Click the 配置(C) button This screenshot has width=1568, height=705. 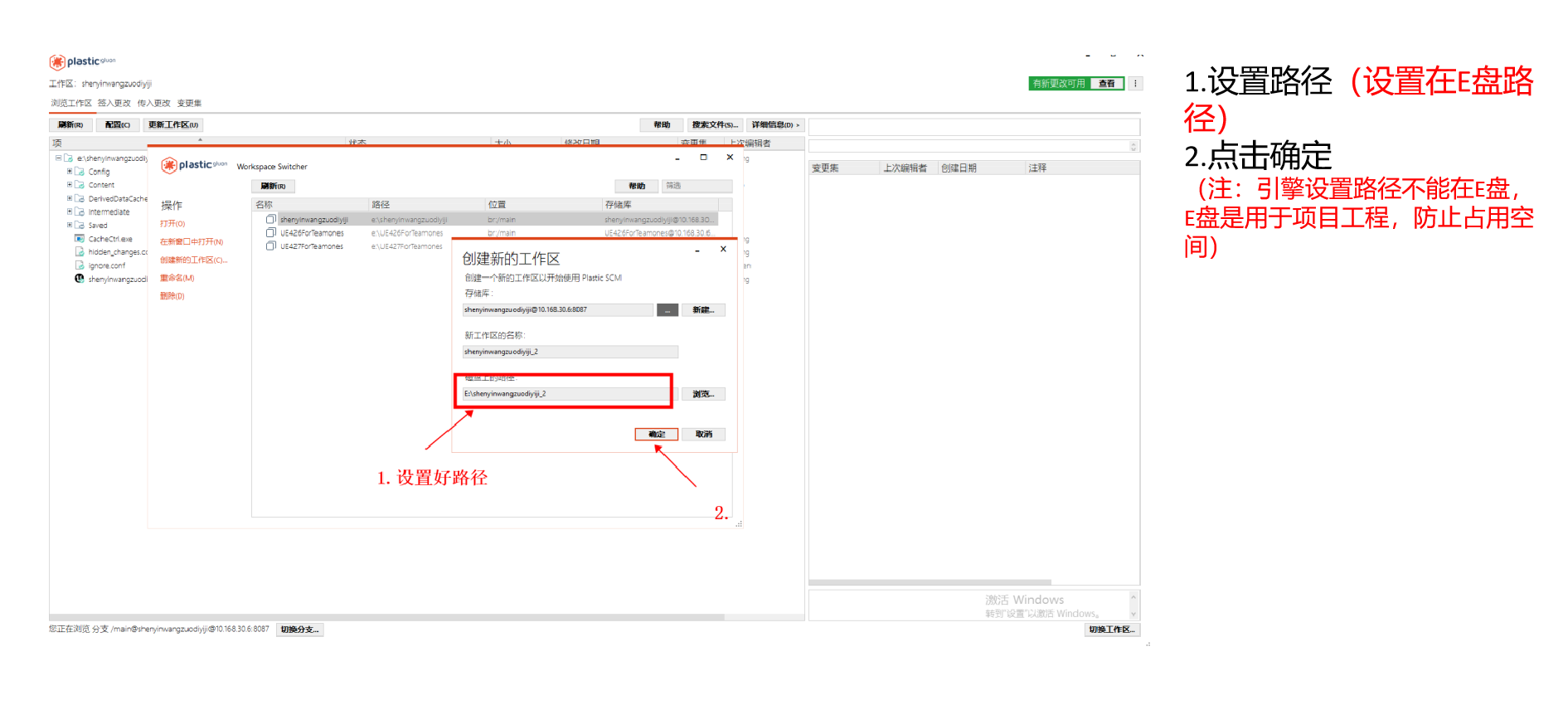click(118, 125)
